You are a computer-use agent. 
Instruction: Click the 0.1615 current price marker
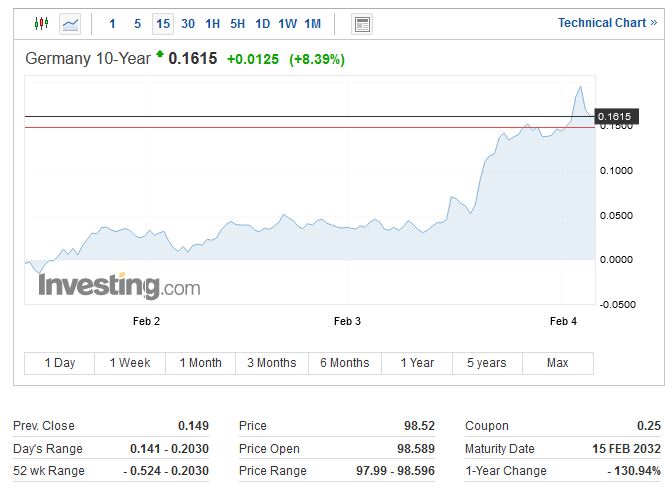click(615, 117)
